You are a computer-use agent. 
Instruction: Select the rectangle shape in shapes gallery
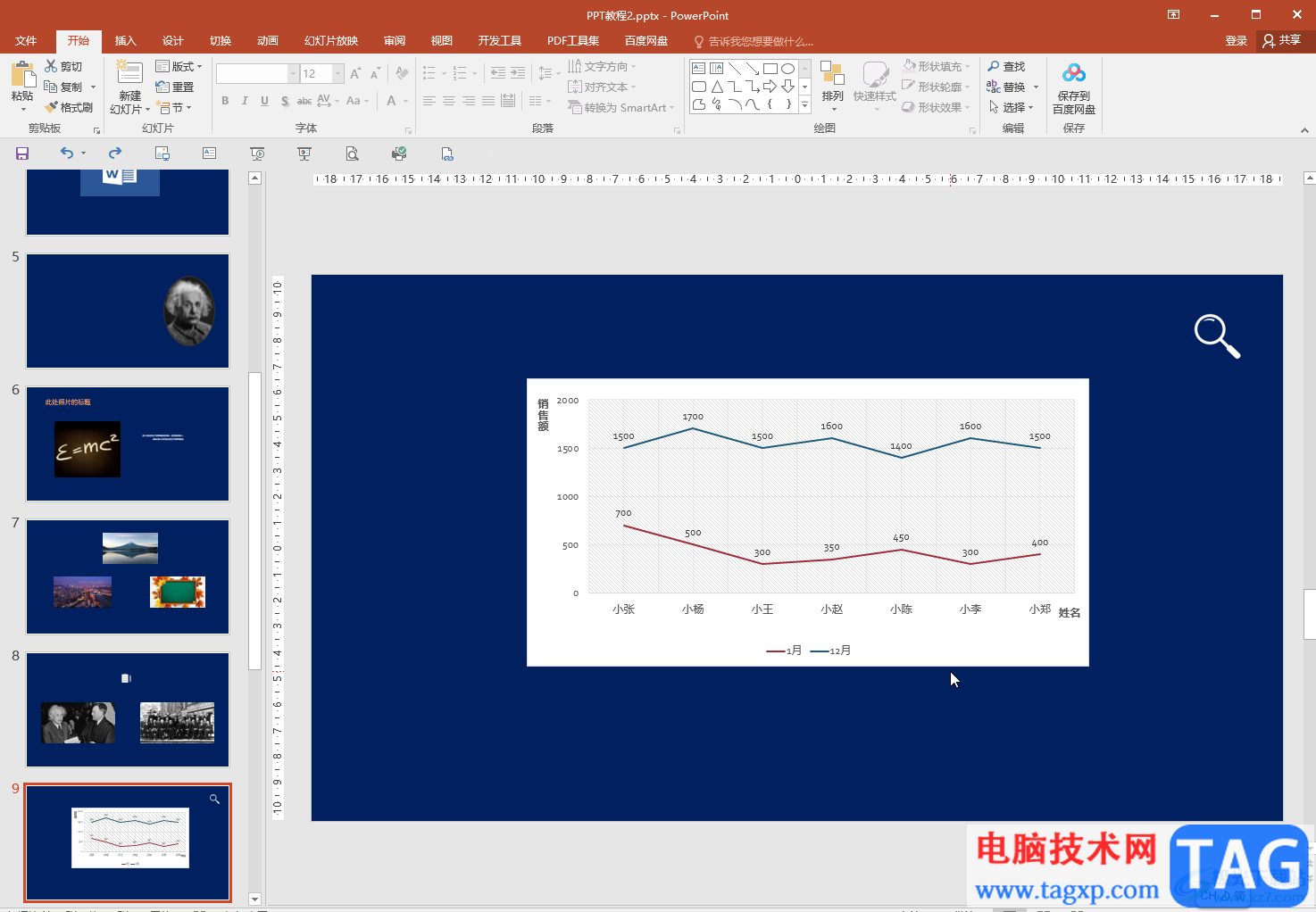tap(770, 69)
